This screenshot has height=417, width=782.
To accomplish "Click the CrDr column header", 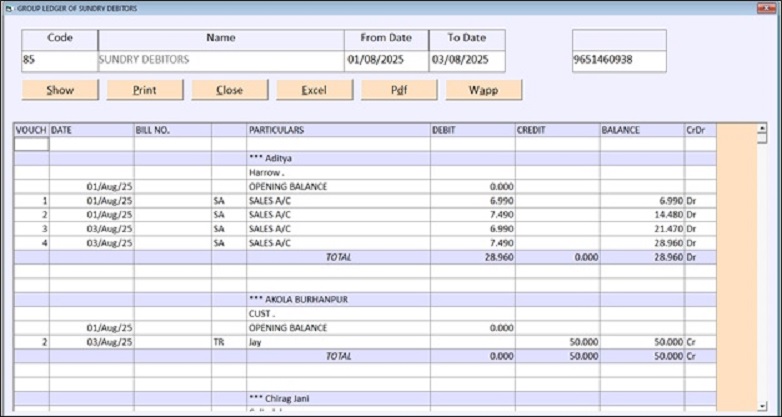I will (x=701, y=130).
